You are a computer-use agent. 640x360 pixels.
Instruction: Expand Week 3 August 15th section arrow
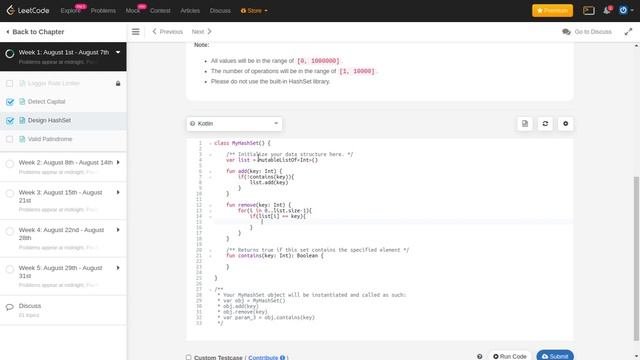coord(118,192)
